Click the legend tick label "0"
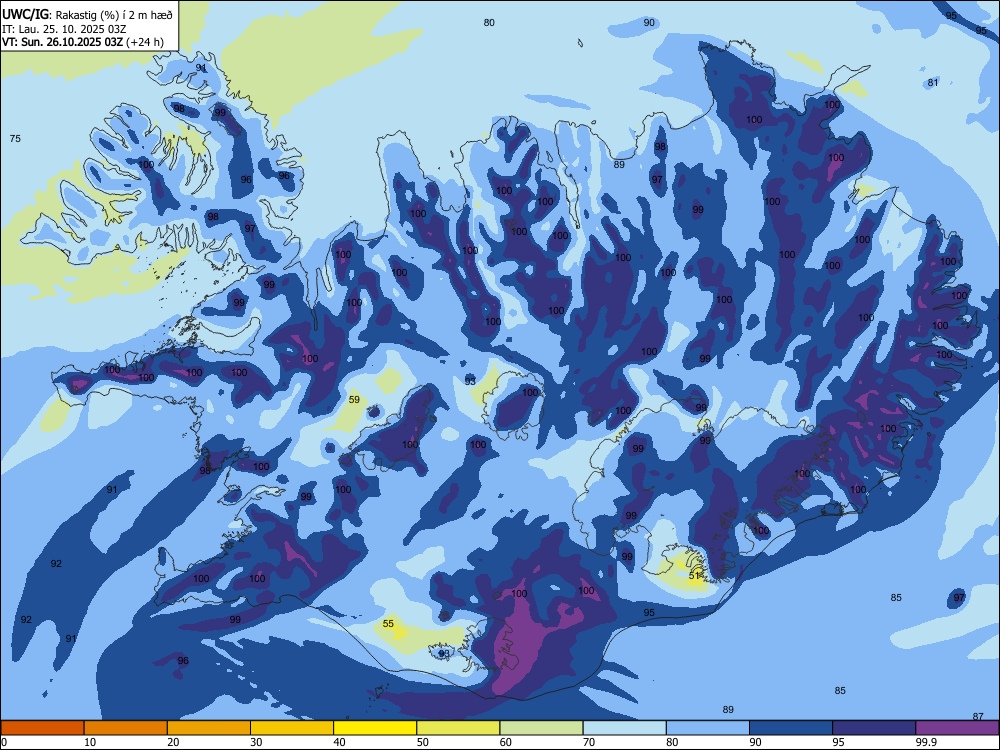1000x750 pixels. coord(4,742)
